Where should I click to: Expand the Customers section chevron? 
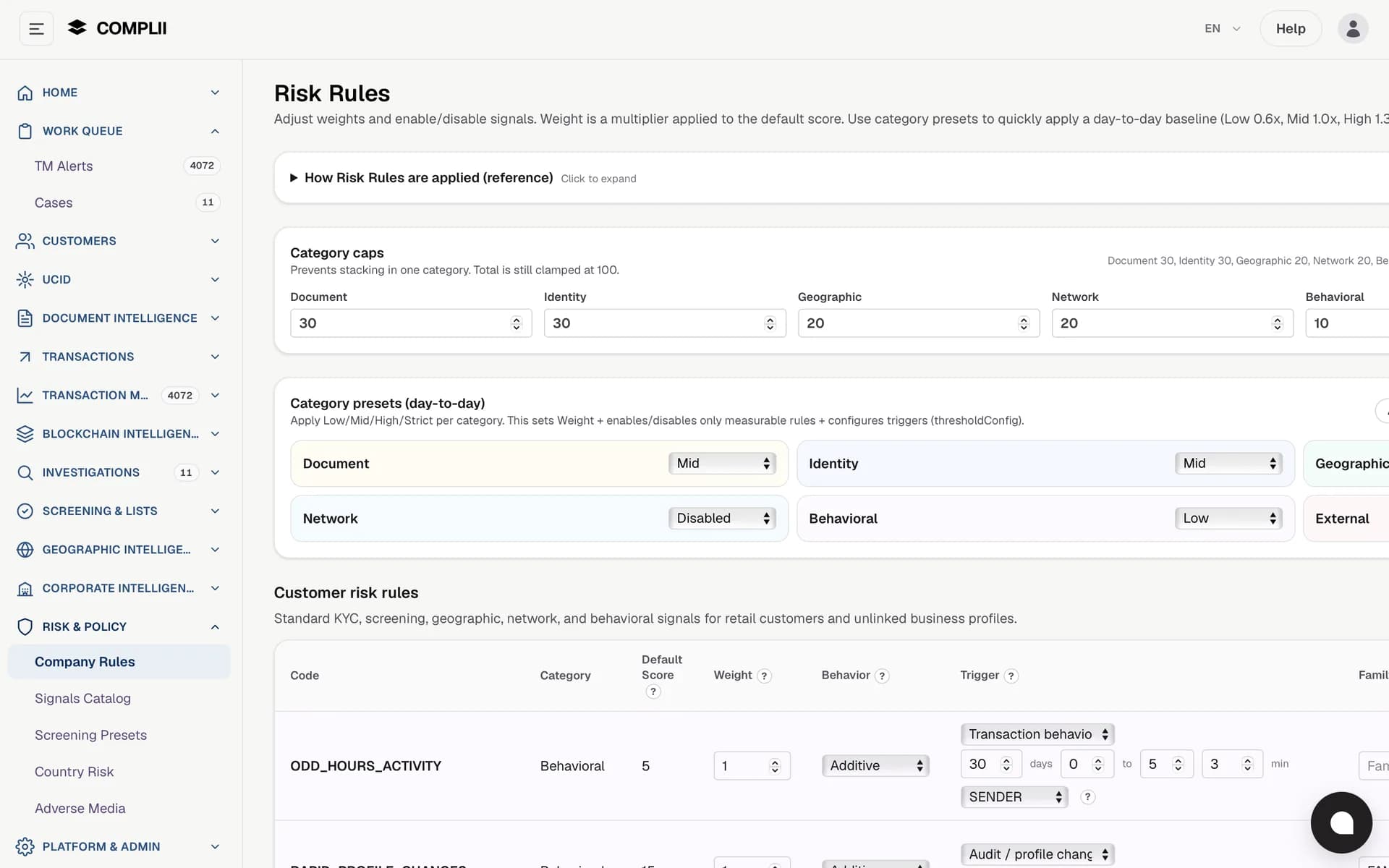215,241
